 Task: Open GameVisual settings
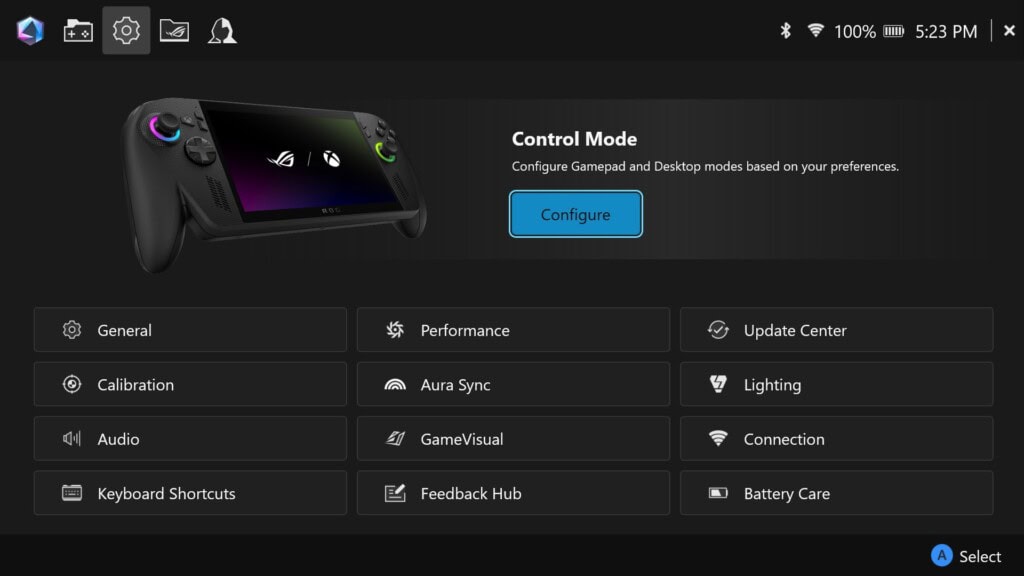pyautogui.click(x=513, y=438)
